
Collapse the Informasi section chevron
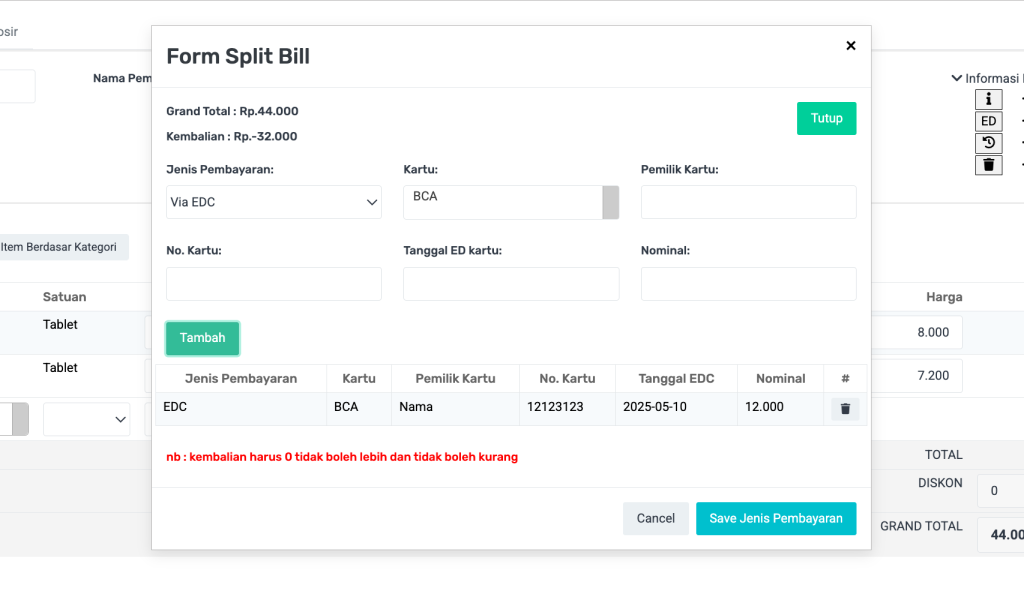pyautogui.click(x=956, y=78)
